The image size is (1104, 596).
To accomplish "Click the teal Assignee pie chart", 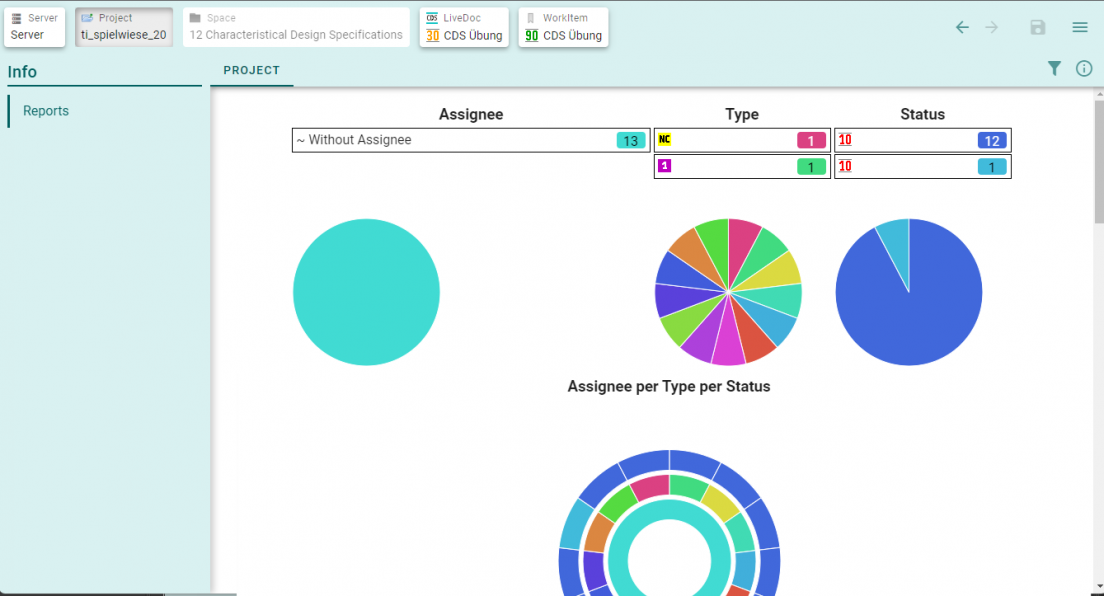I will click(366, 292).
